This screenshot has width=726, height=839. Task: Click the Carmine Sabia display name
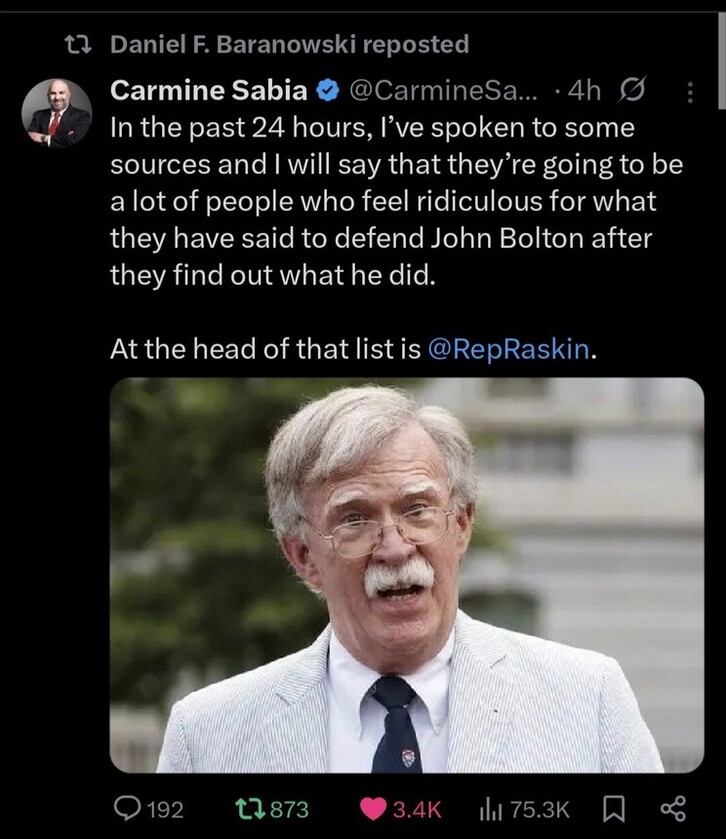pyautogui.click(x=208, y=91)
